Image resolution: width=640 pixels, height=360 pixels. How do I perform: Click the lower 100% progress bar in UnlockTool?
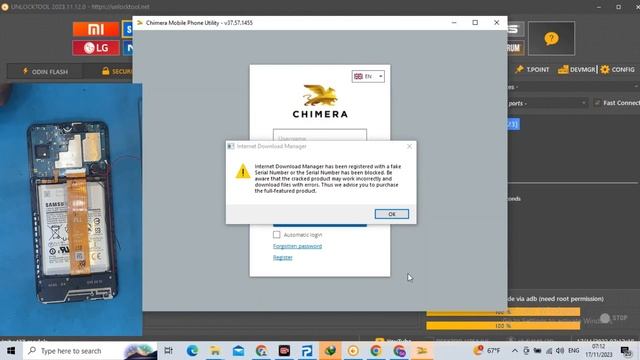[503, 326]
